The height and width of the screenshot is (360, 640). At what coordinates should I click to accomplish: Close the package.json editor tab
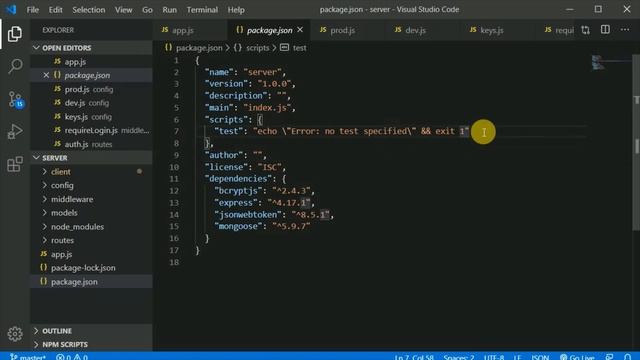pyautogui.click(x=300, y=30)
